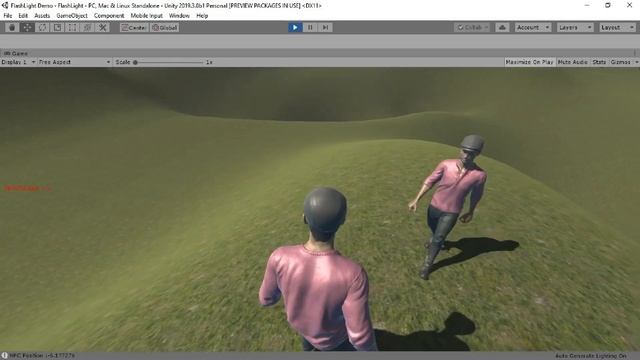Open the Display 1 dropdown
Image resolution: width=640 pixels, height=360 pixels.
pos(18,62)
